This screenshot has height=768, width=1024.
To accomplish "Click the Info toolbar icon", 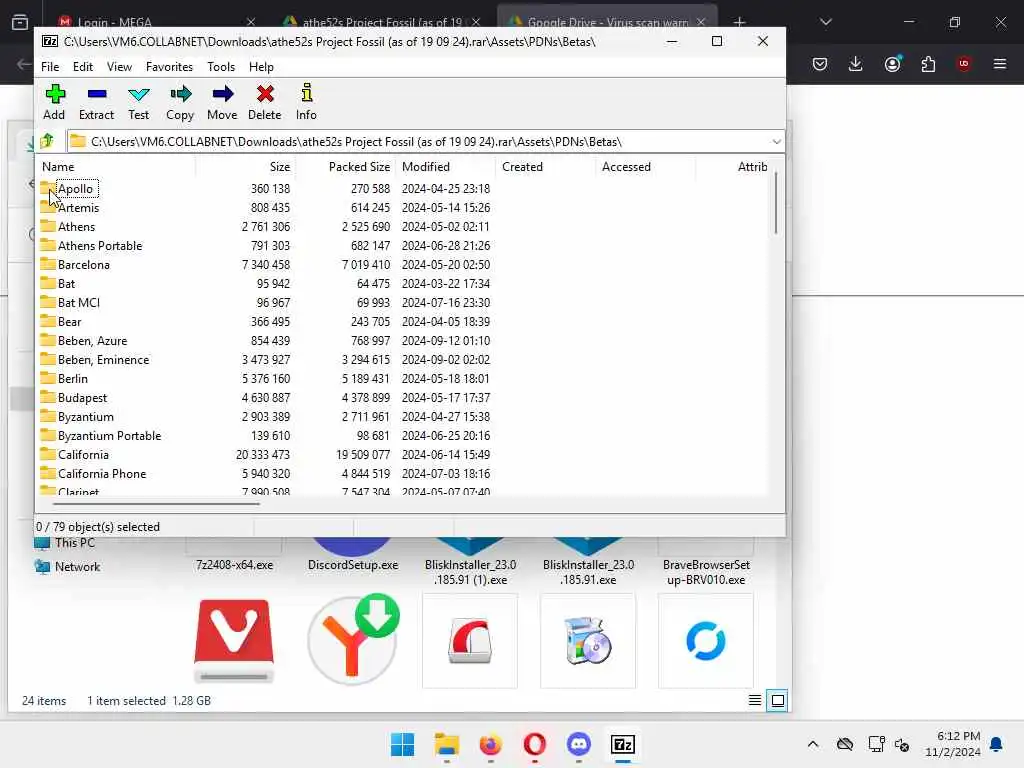I will click(306, 102).
